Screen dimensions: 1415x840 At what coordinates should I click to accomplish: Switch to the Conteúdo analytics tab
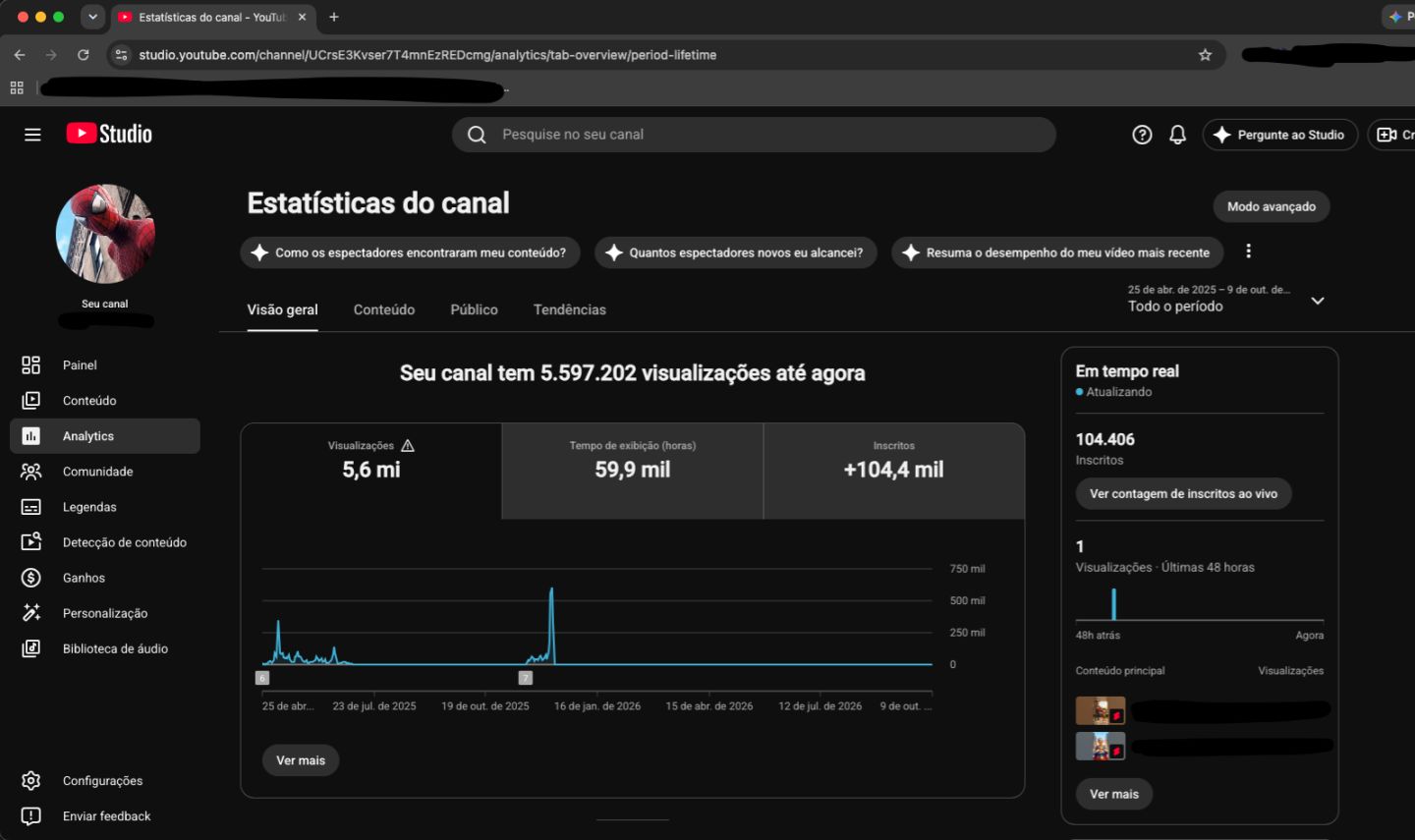pos(384,310)
